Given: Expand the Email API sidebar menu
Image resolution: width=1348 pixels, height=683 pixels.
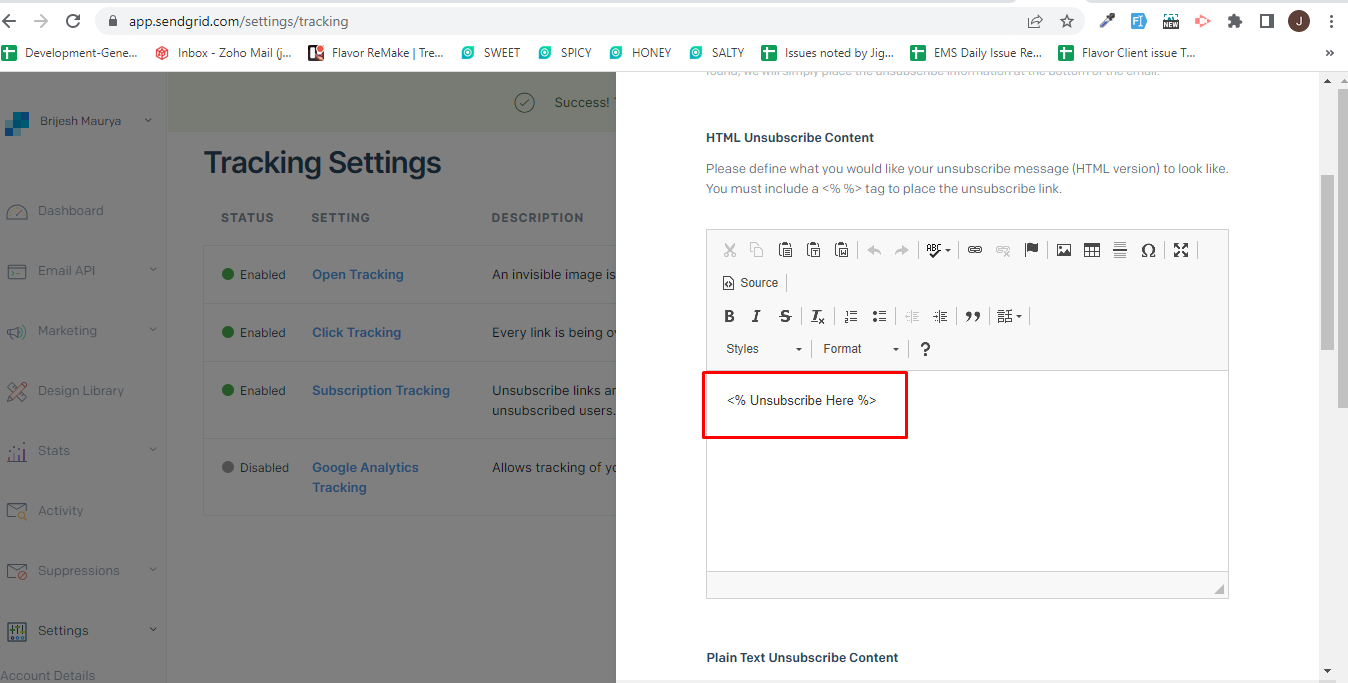Looking at the screenshot, I should pos(82,271).
